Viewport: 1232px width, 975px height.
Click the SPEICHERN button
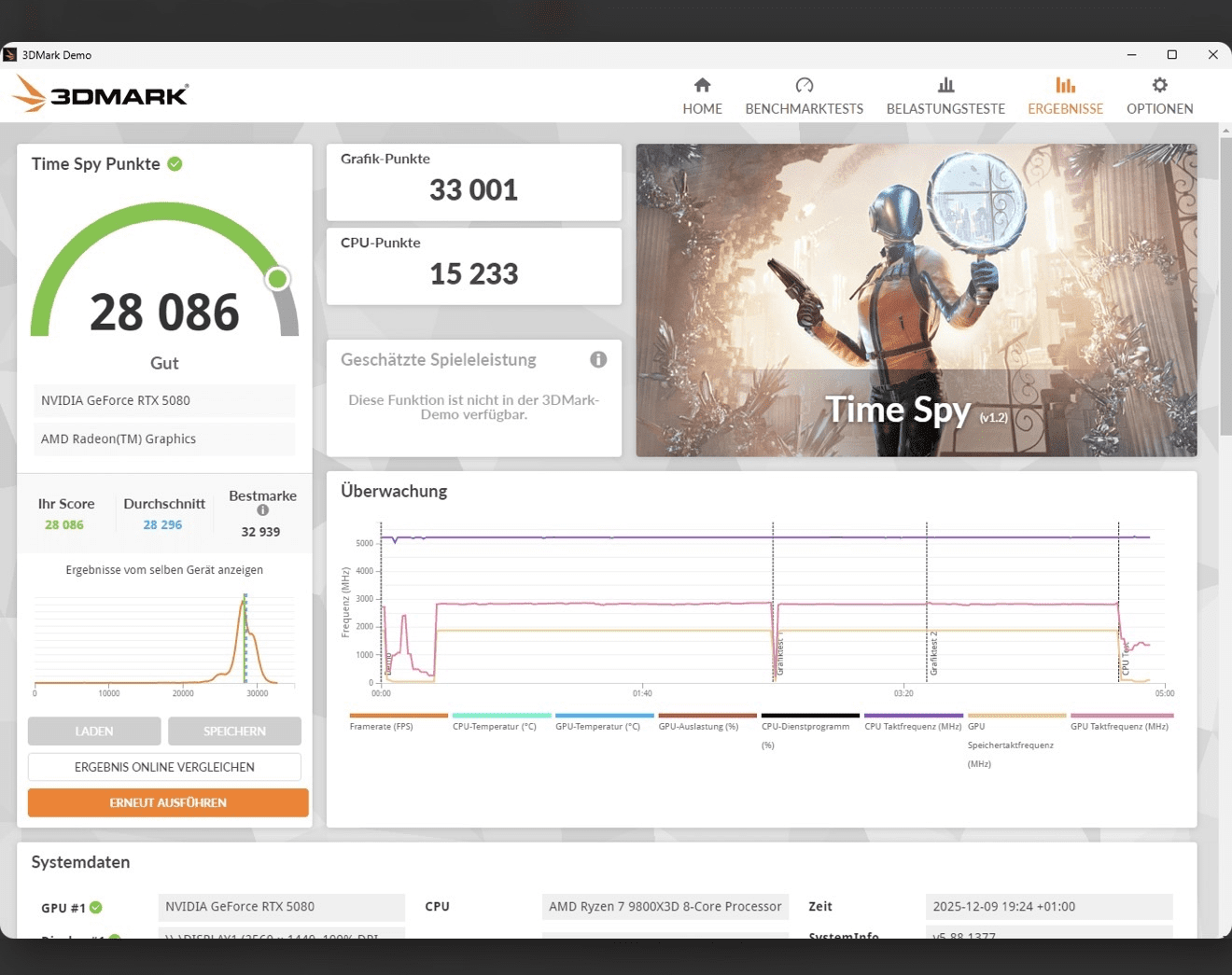pos(234,731)
